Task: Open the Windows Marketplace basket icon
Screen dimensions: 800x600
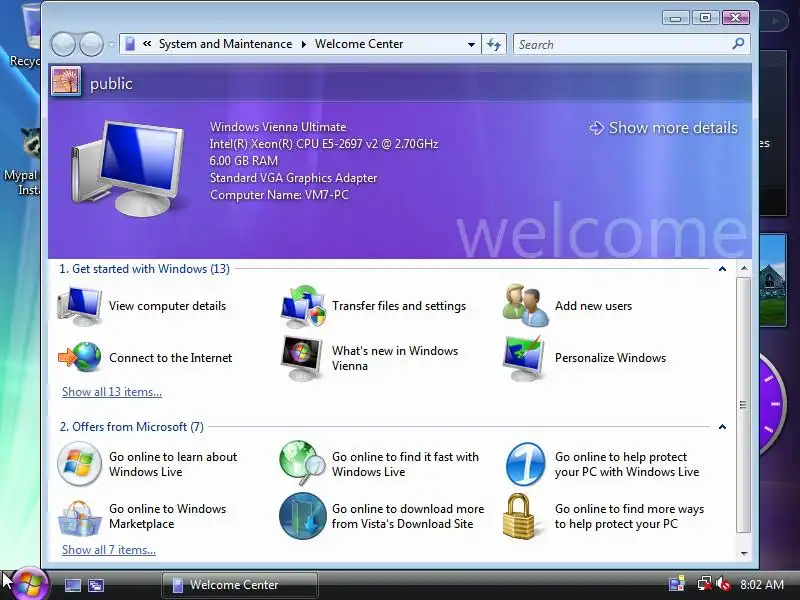Action: [x=79, y=517]
